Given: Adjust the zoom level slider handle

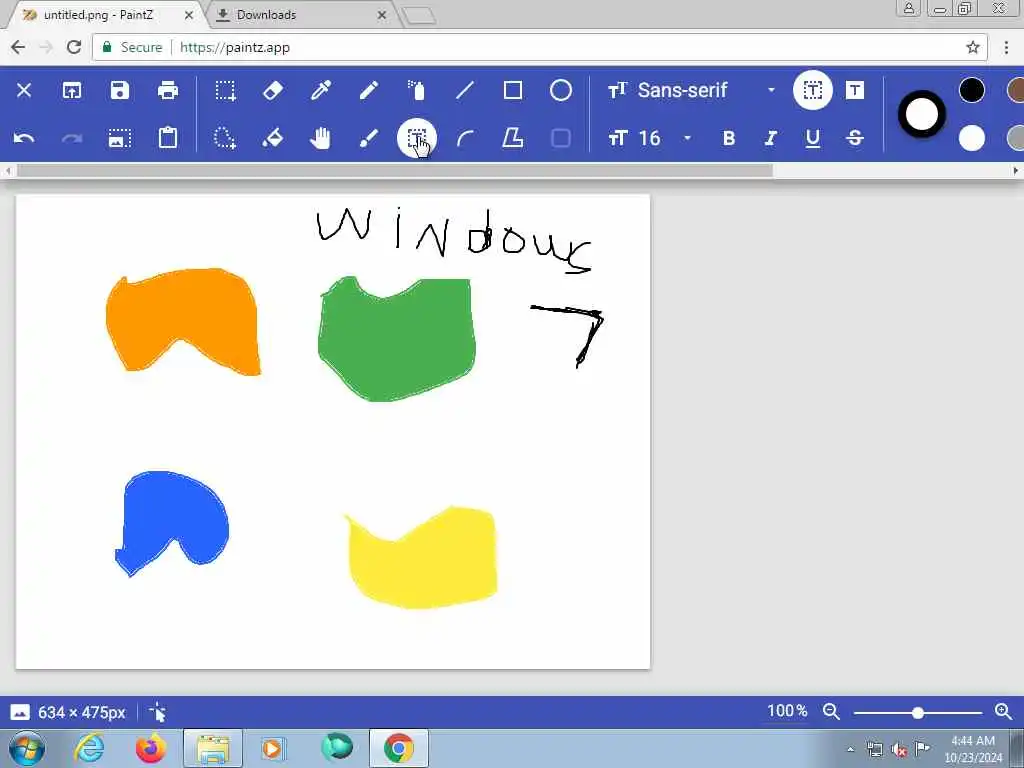Looking at the screenshot, I should point(918,712).
